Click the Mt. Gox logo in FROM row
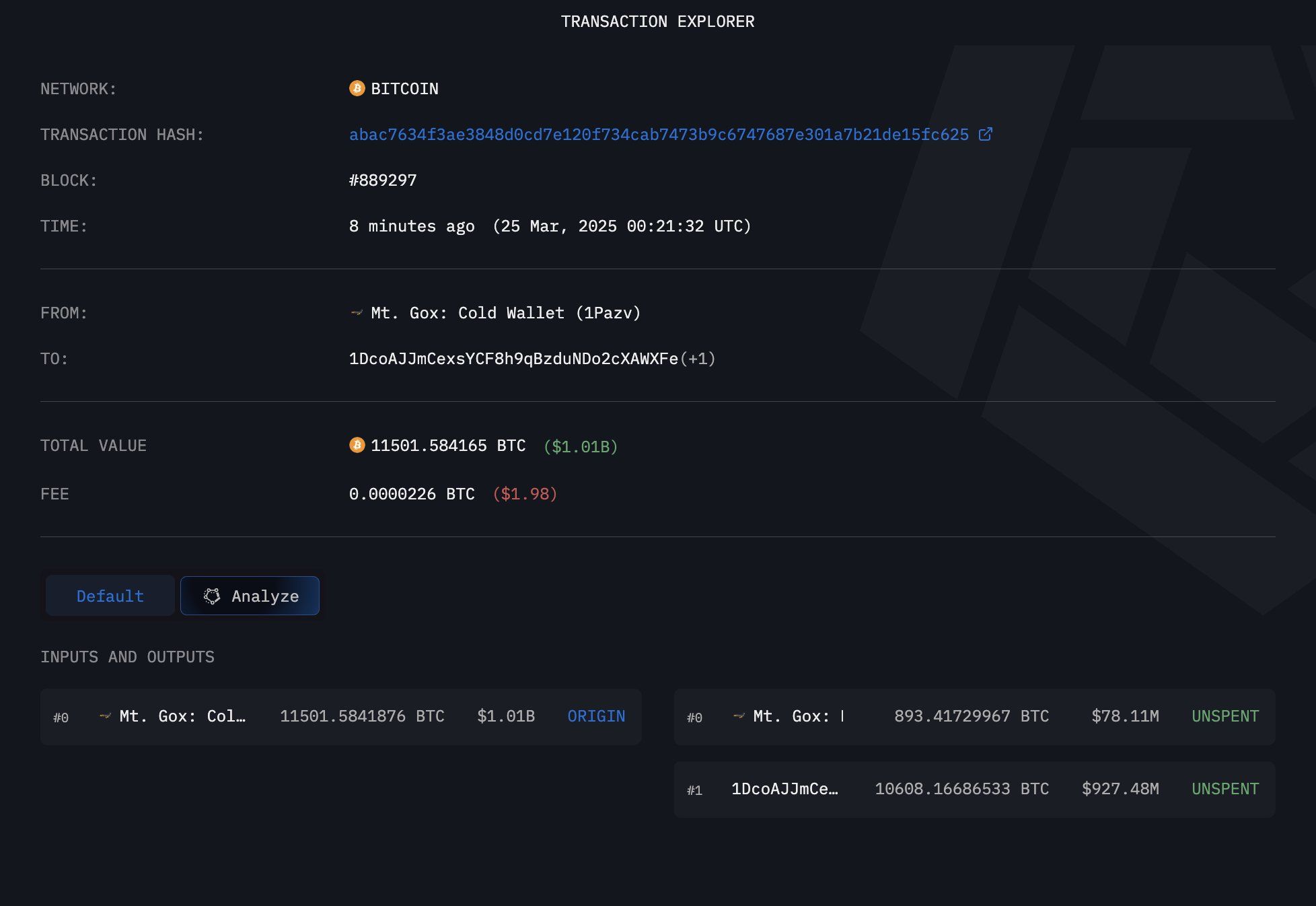1316x906 pixels. click(357, 313)
